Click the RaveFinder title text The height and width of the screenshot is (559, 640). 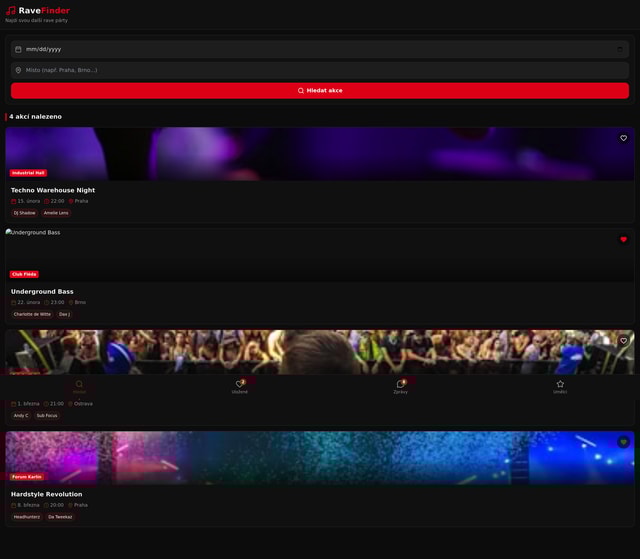44,11
